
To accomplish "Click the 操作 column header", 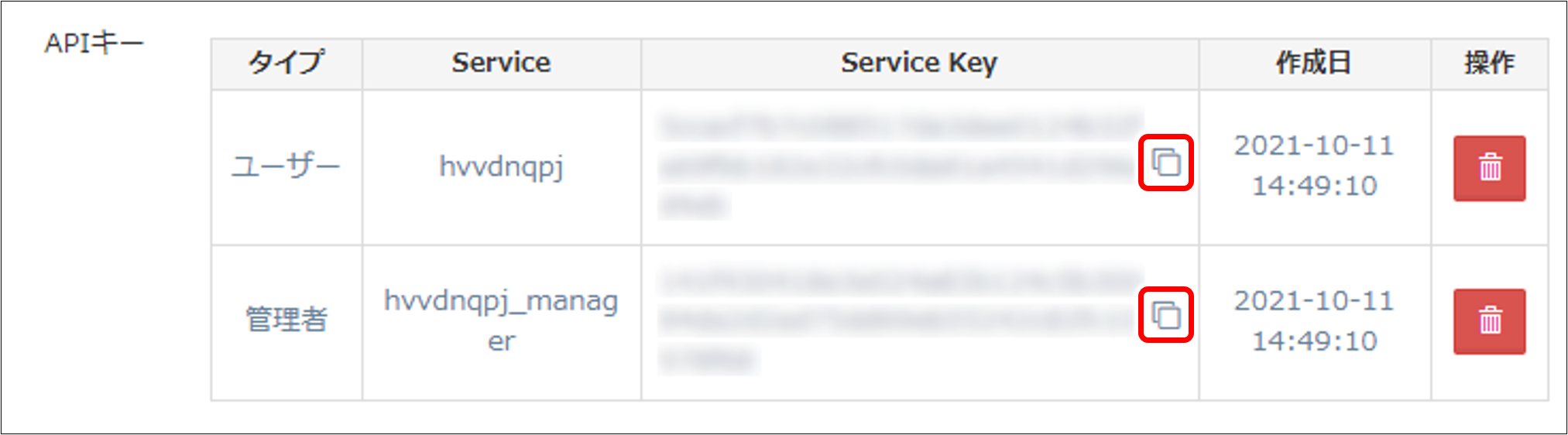I will pos(1489,63).
